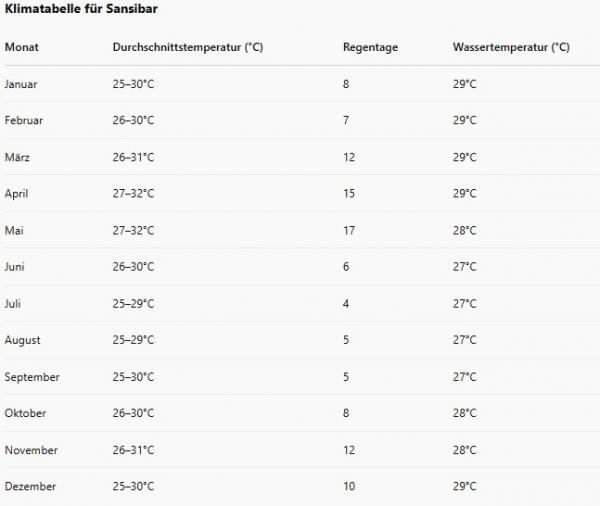Select the Mai rain days value 17
The image size is (600, 506).
click(x=349, y=230)
